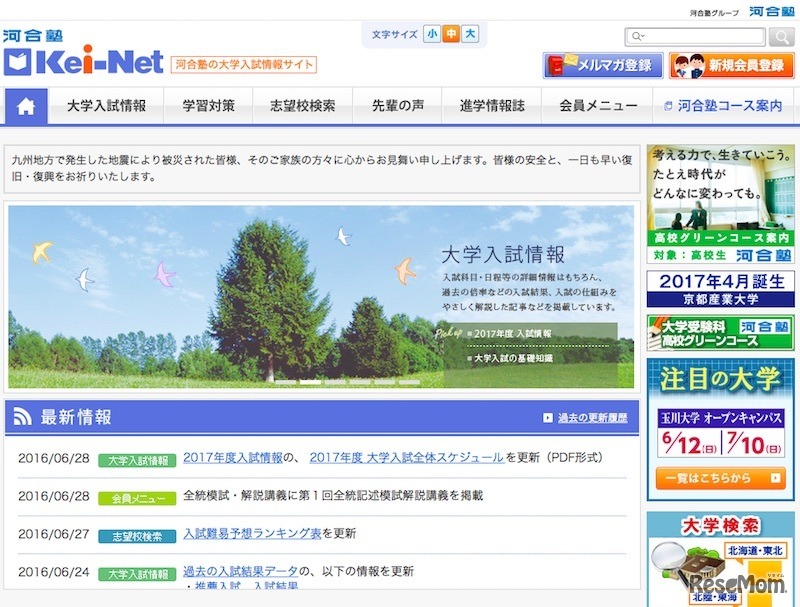Image resolution: width=800 pixels, height=607 pixels.
Task: Open the 志望校検索 menu
Action: [x=303, y=106]
